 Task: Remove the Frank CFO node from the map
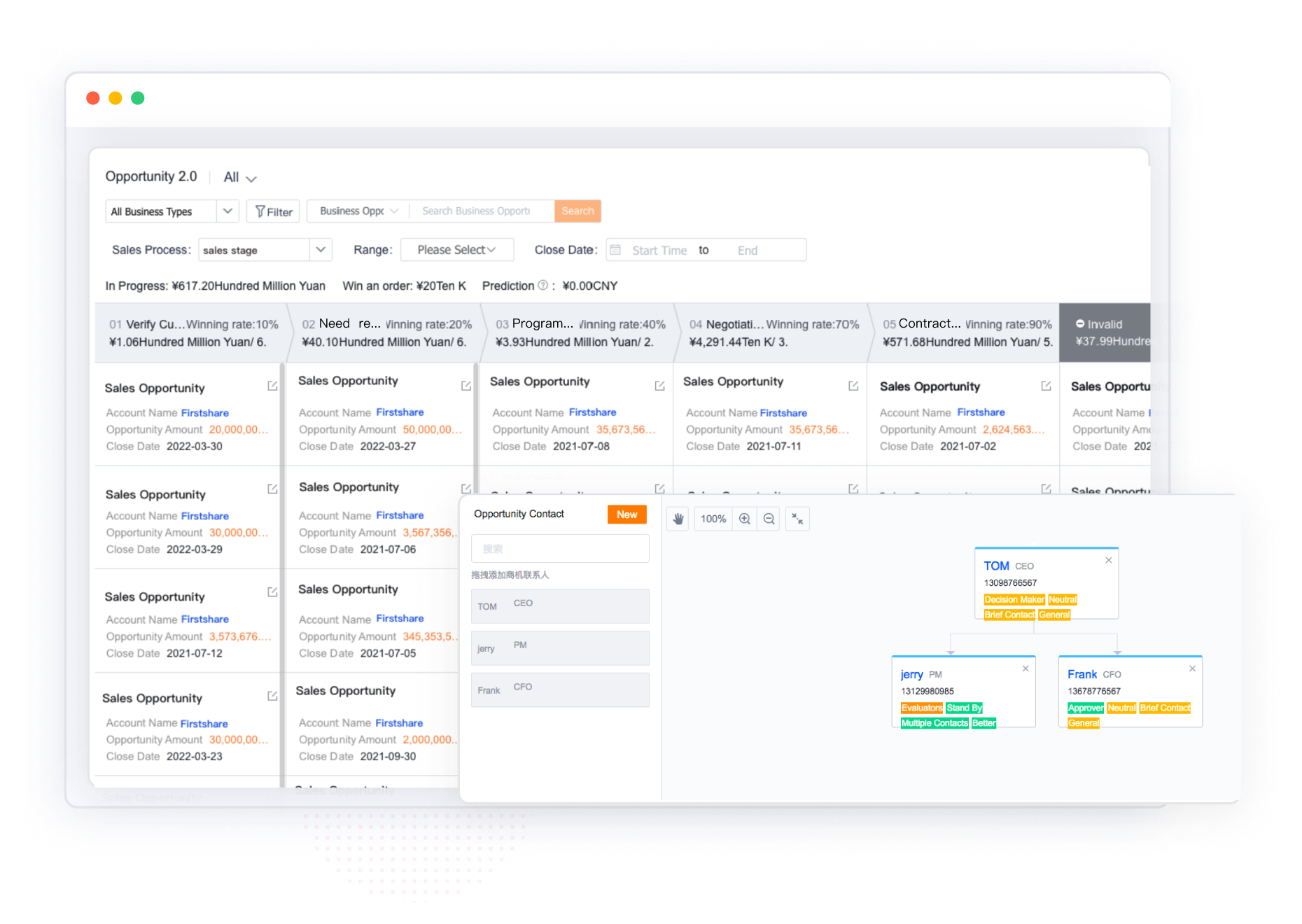click(1192, 668)
